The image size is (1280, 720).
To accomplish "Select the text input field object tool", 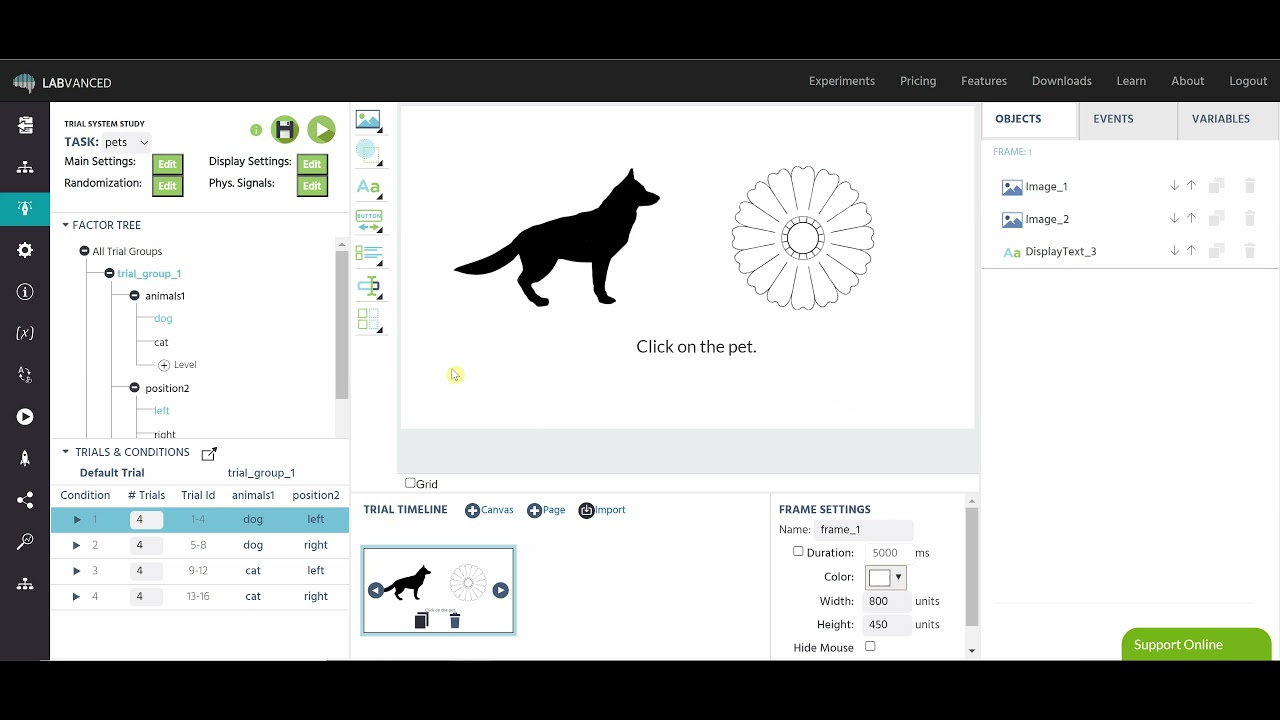I will pyautogui.click(x=368, y=287).
